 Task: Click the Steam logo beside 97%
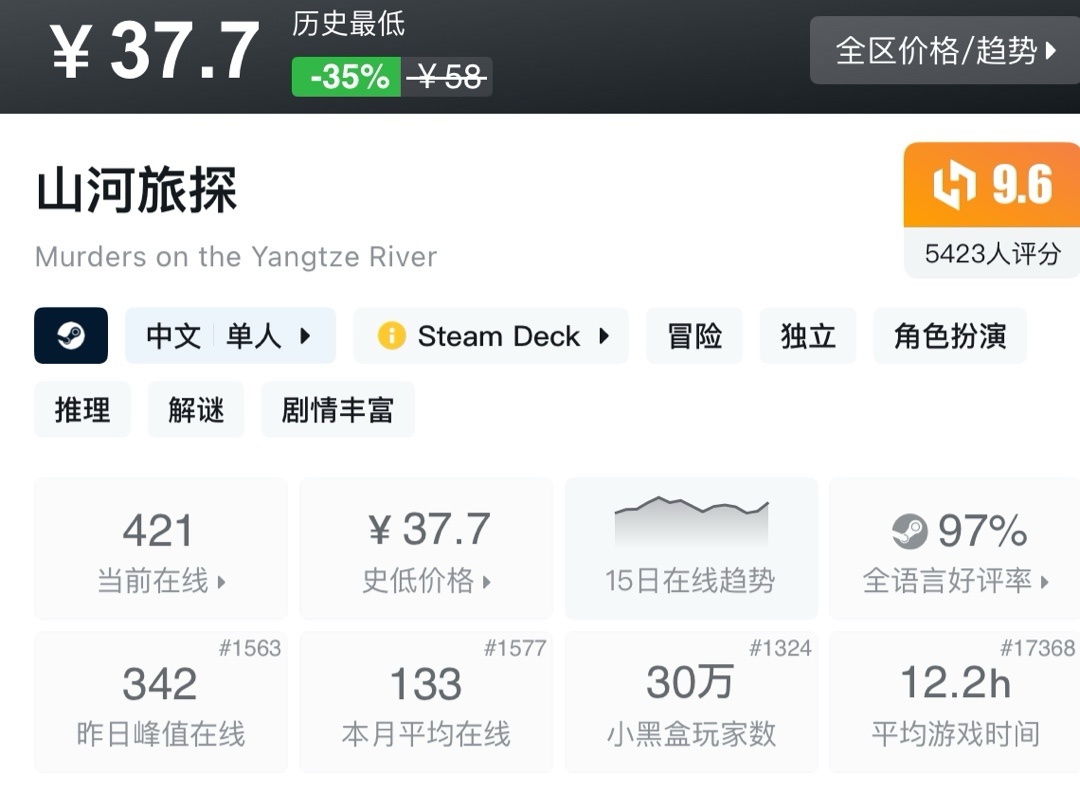point(910,531)
